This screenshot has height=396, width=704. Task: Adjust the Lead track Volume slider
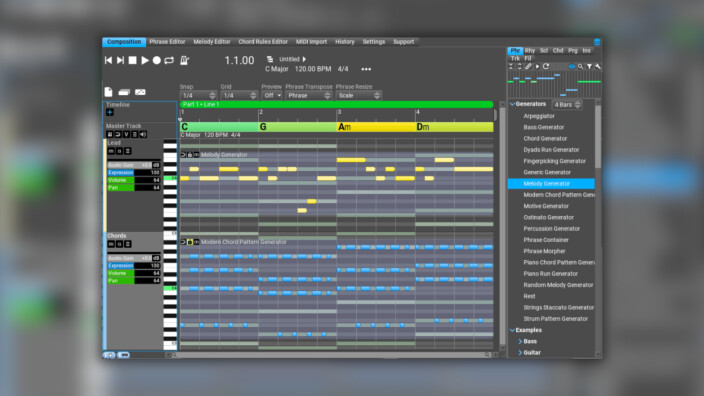tap(134, 180)
